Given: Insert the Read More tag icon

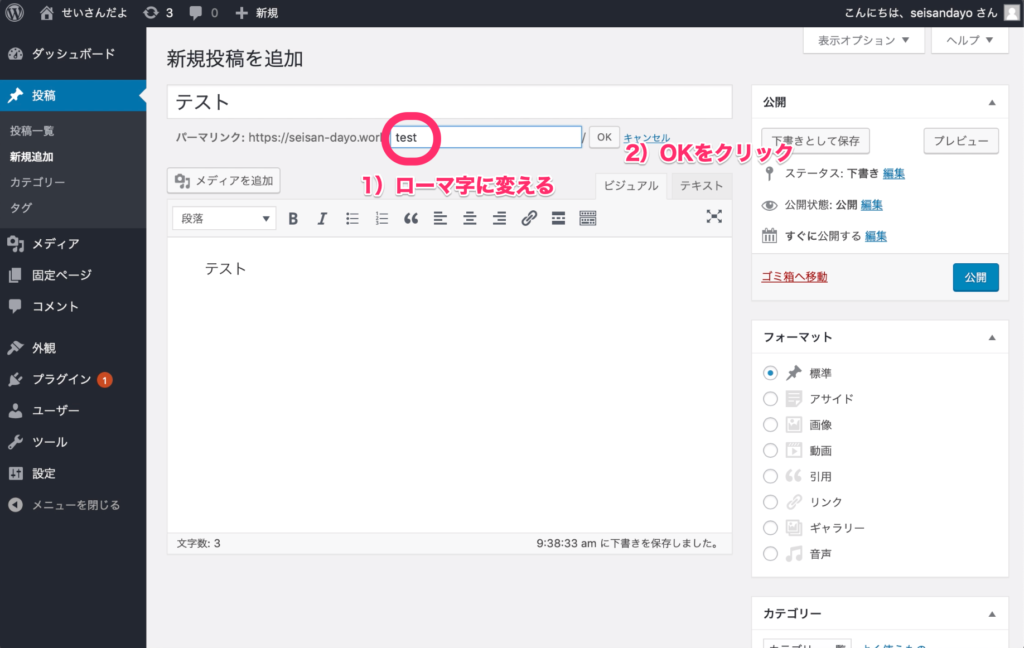Looking at the screenshot, I should (558, 218).
